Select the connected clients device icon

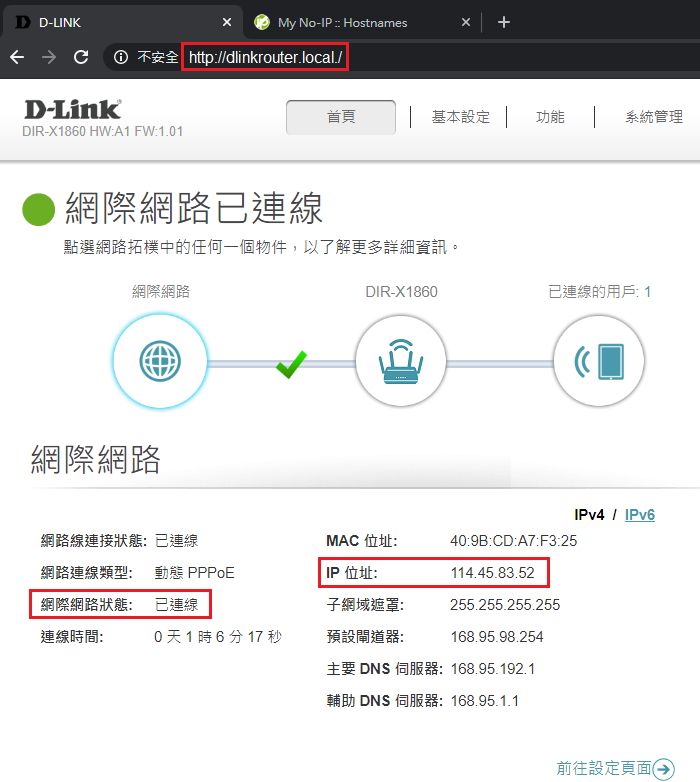click(599, 361)
